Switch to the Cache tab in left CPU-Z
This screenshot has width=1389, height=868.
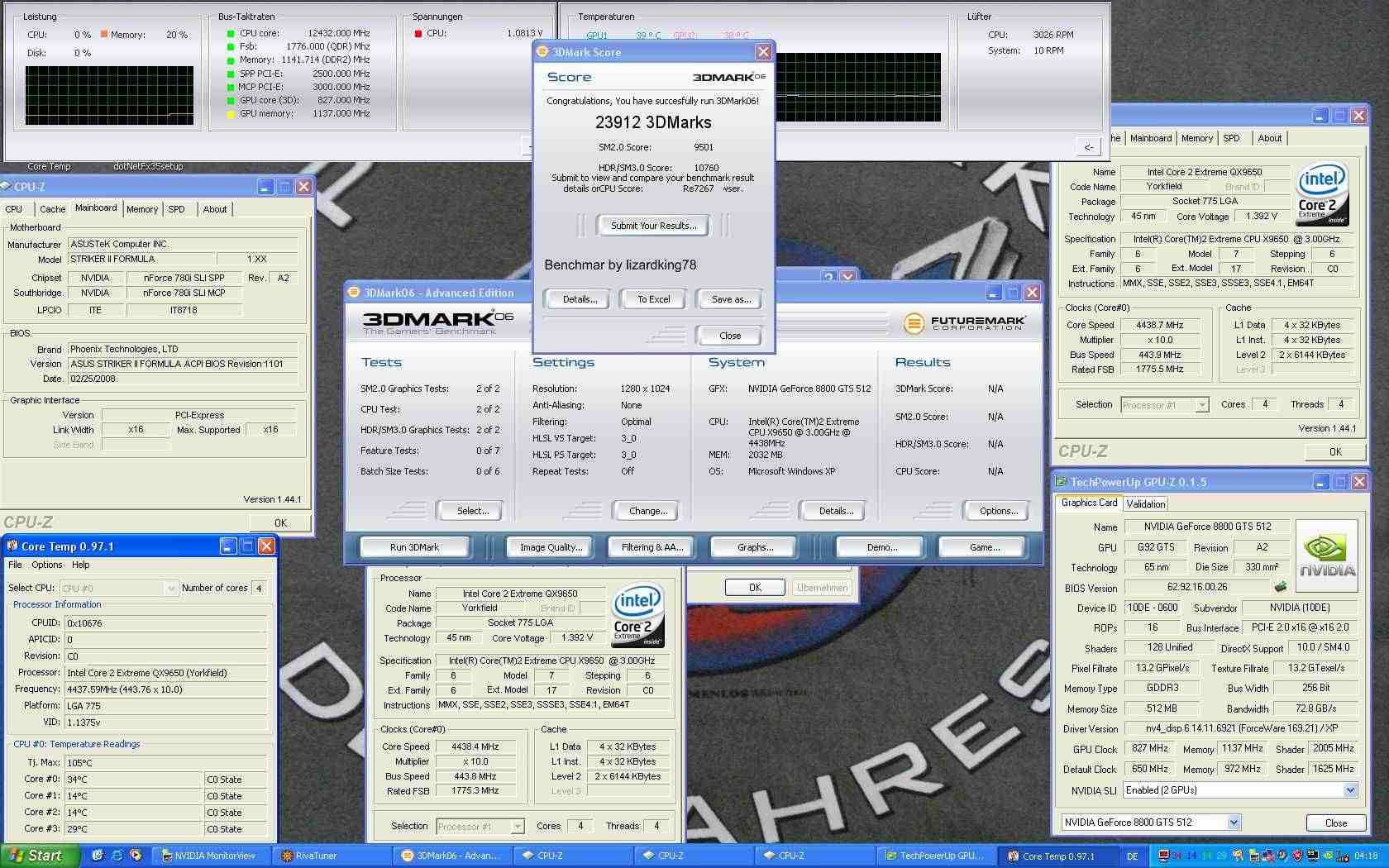click(x=52, y=209)
